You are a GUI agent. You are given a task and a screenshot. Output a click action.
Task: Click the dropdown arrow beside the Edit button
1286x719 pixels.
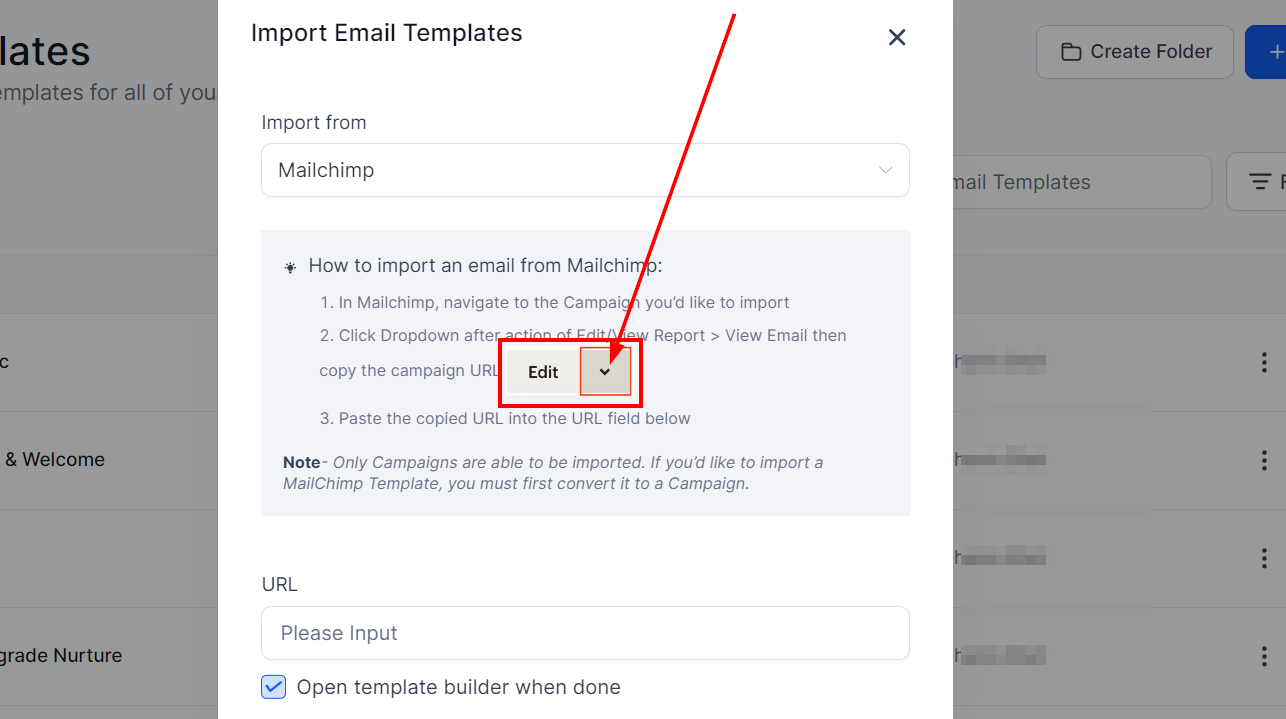click(x=605, y=372)
